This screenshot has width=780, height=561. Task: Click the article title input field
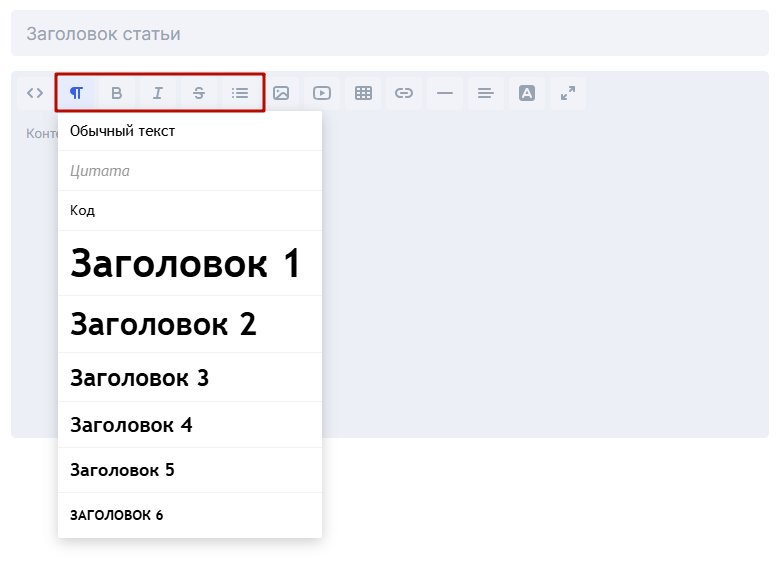(389, 34)
